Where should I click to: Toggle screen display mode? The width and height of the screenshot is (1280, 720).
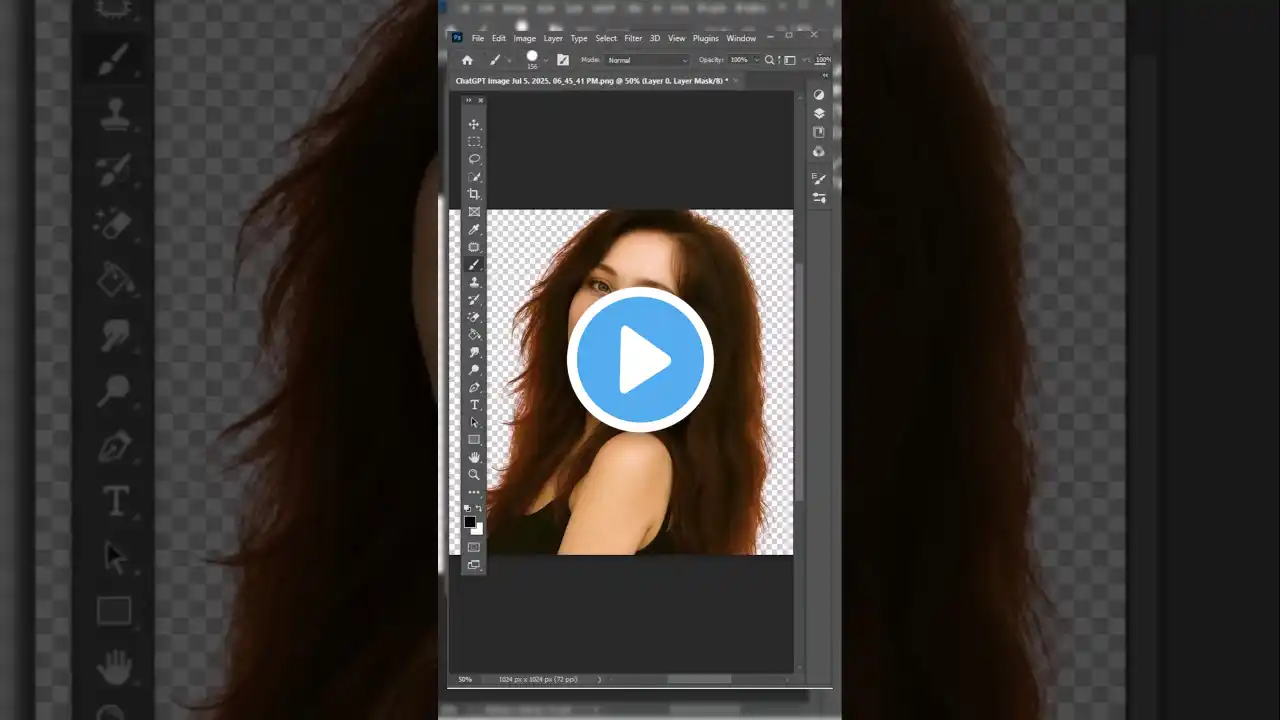(474, 564)
